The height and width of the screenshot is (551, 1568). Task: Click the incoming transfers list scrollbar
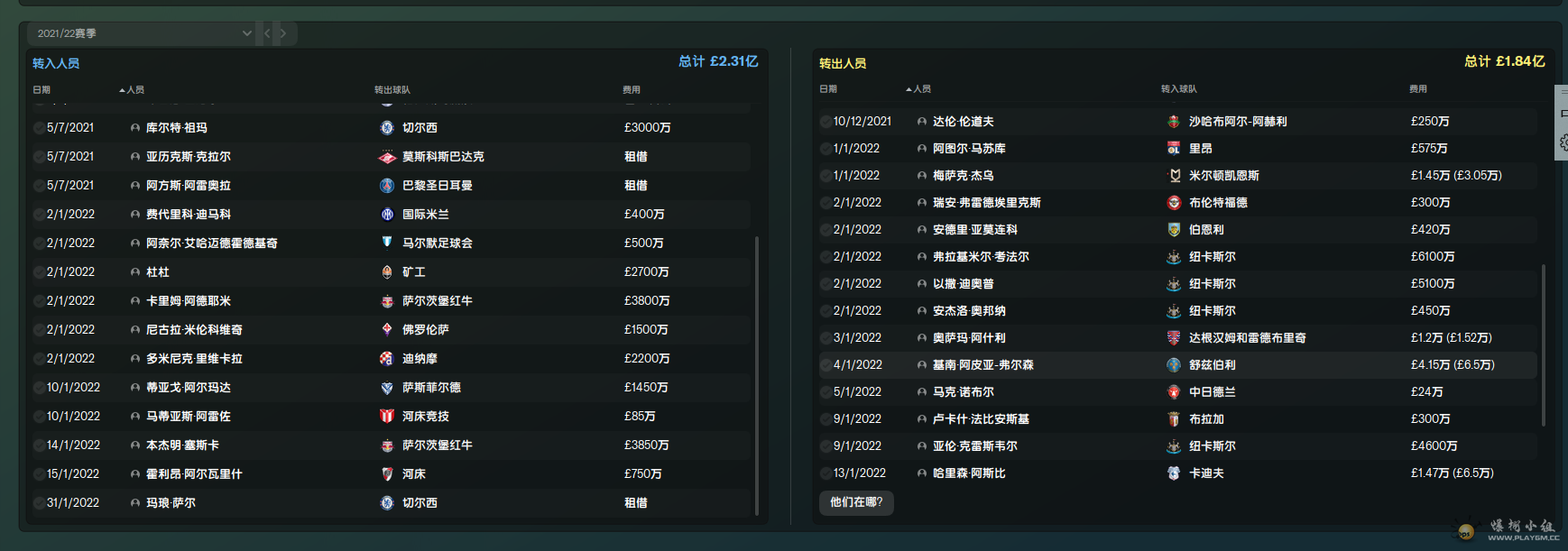[756, 374]
